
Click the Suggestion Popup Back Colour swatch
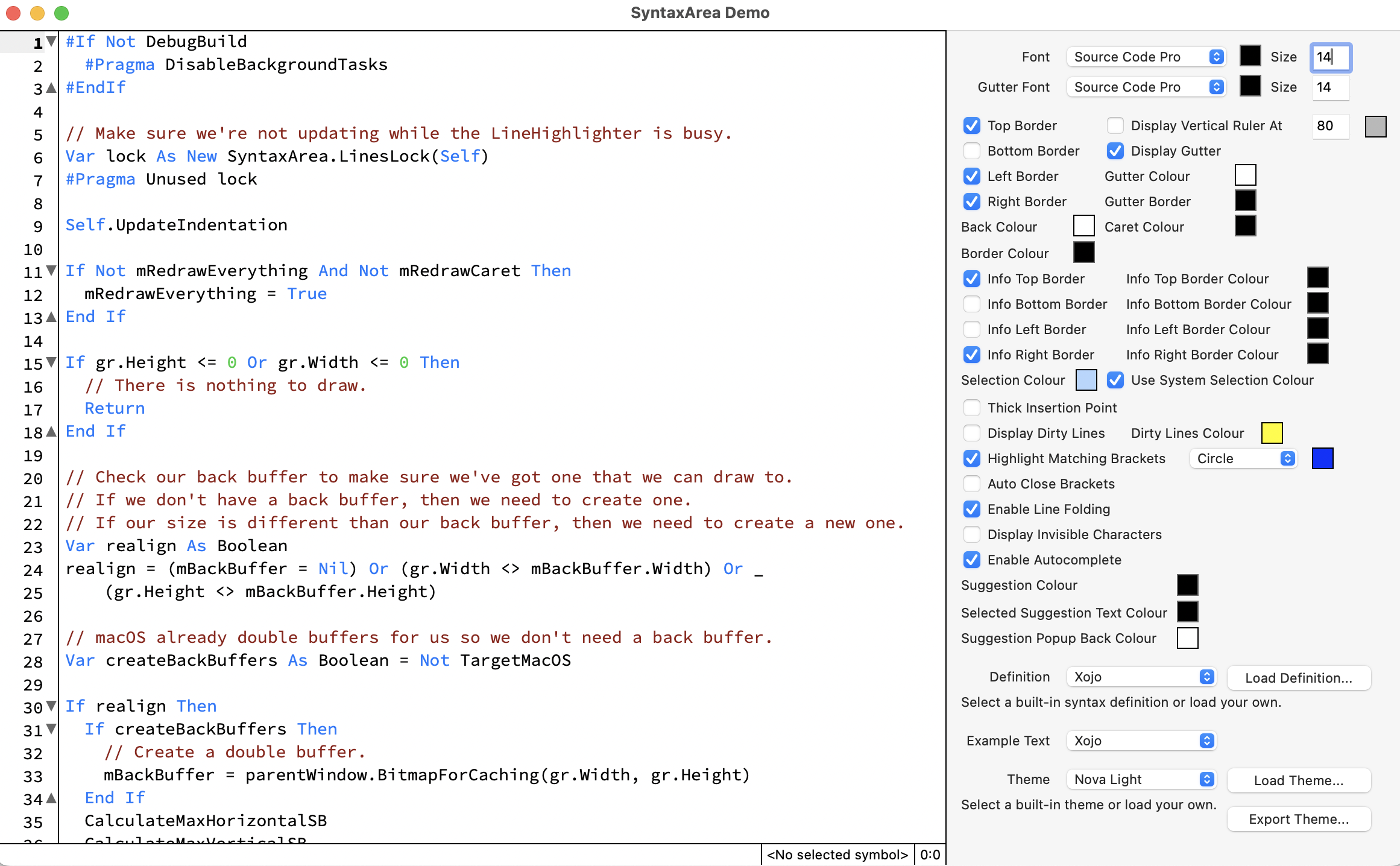[x=1187, y=638]
